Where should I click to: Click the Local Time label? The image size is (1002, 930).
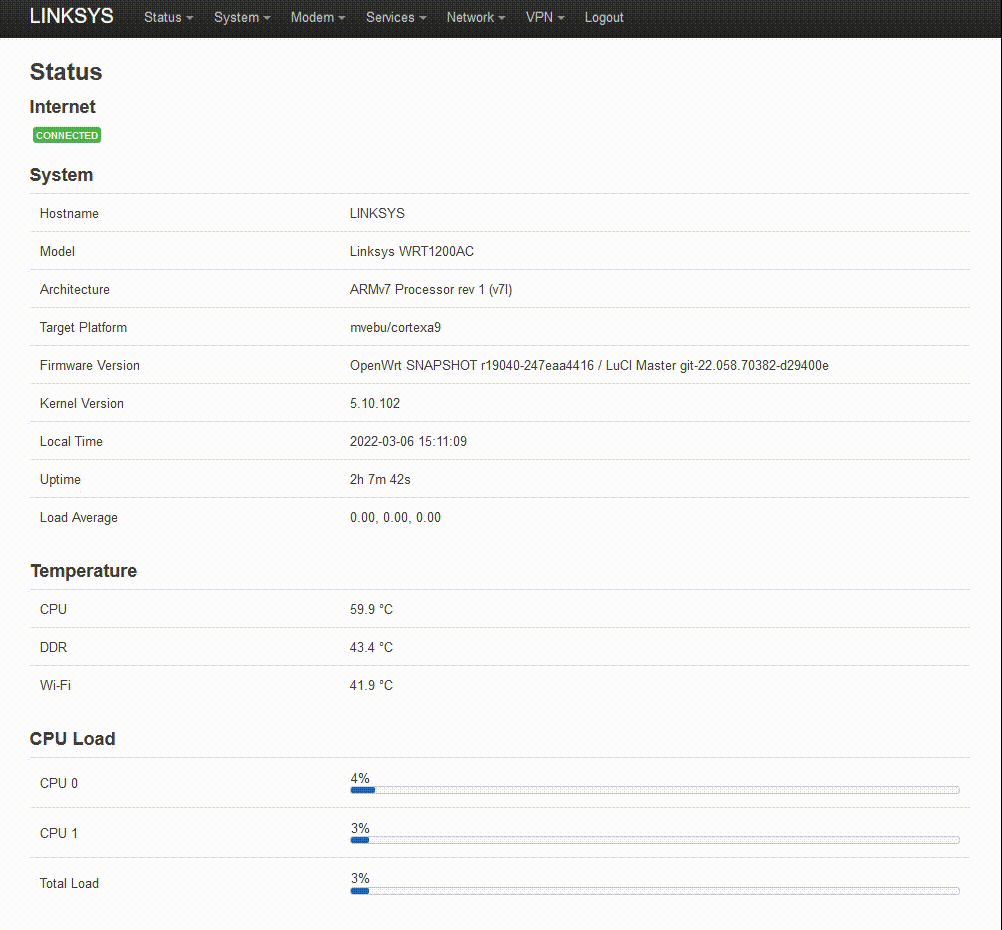click(x=71, y=442)
